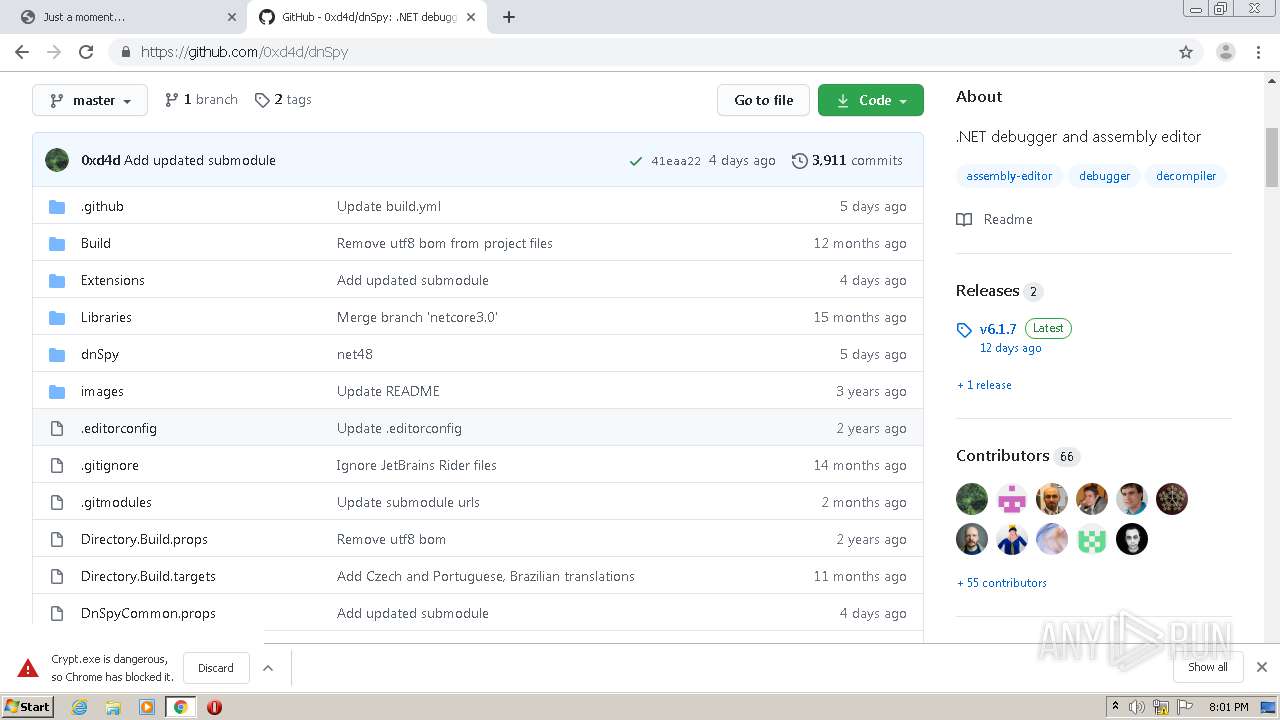1280x720 pixels.
Task: Click the address bar URL
Action: [244, 52]
